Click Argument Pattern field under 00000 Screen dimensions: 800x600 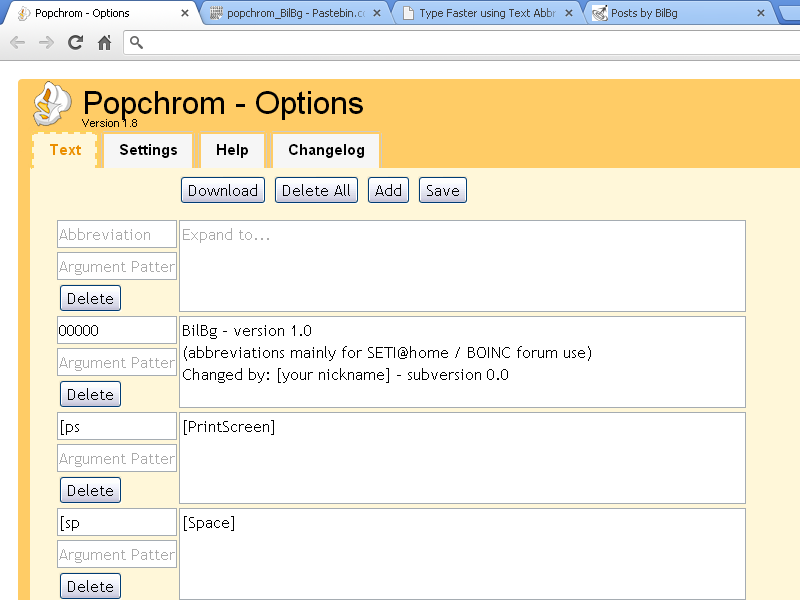click(117, 362)
